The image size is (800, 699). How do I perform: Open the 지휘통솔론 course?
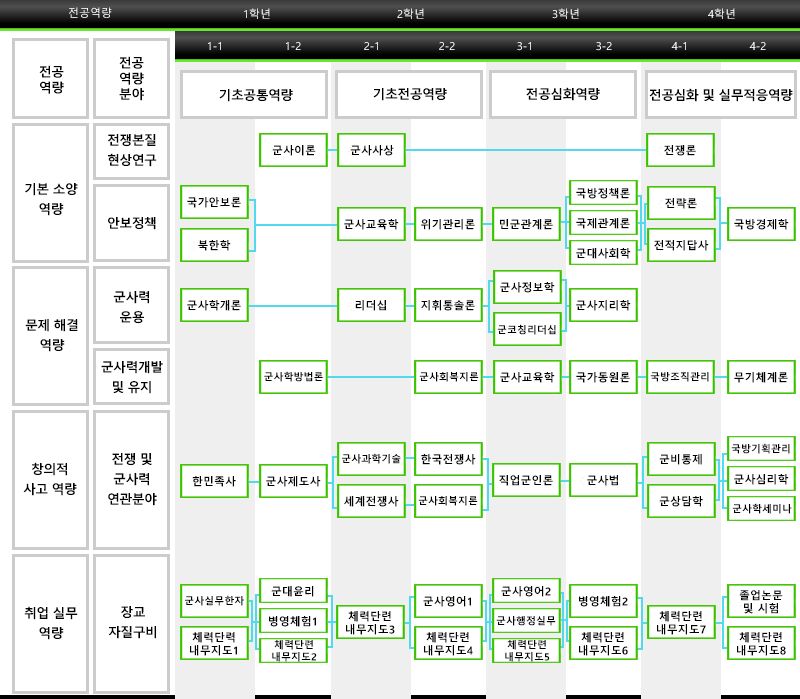pyautogui.click(x=447, y=304)
